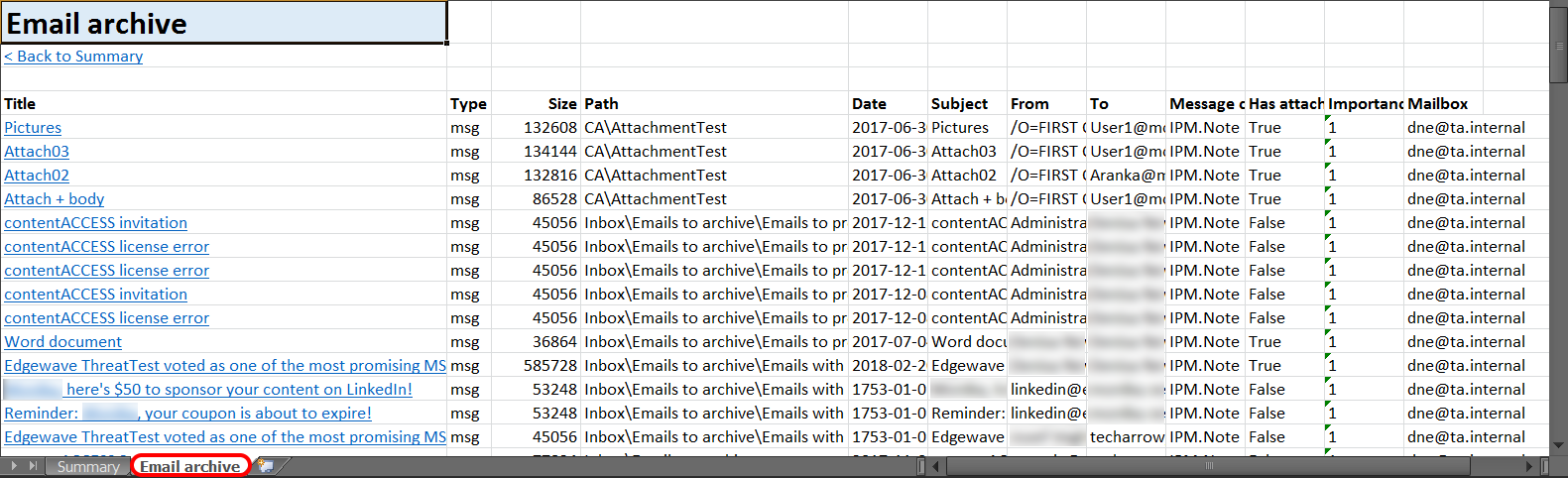The image size is (1568, 478).
Task: Click the vertical scrollbar down arrow
Action: [x=1559, y=447]
